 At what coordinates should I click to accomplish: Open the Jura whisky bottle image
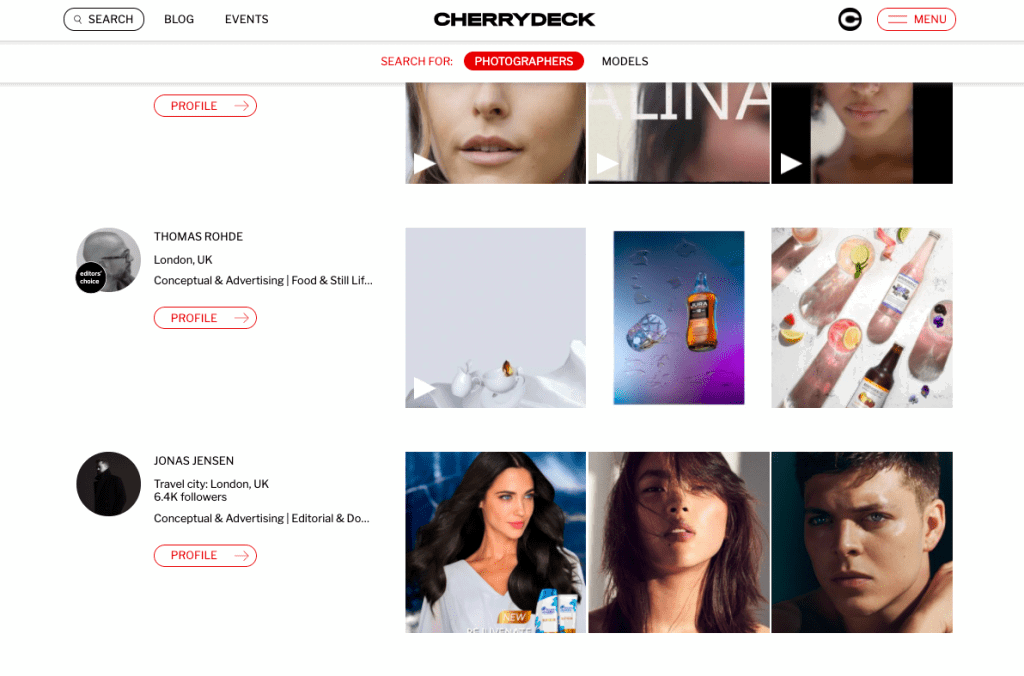pyautogui.click(x=679, y=318)
